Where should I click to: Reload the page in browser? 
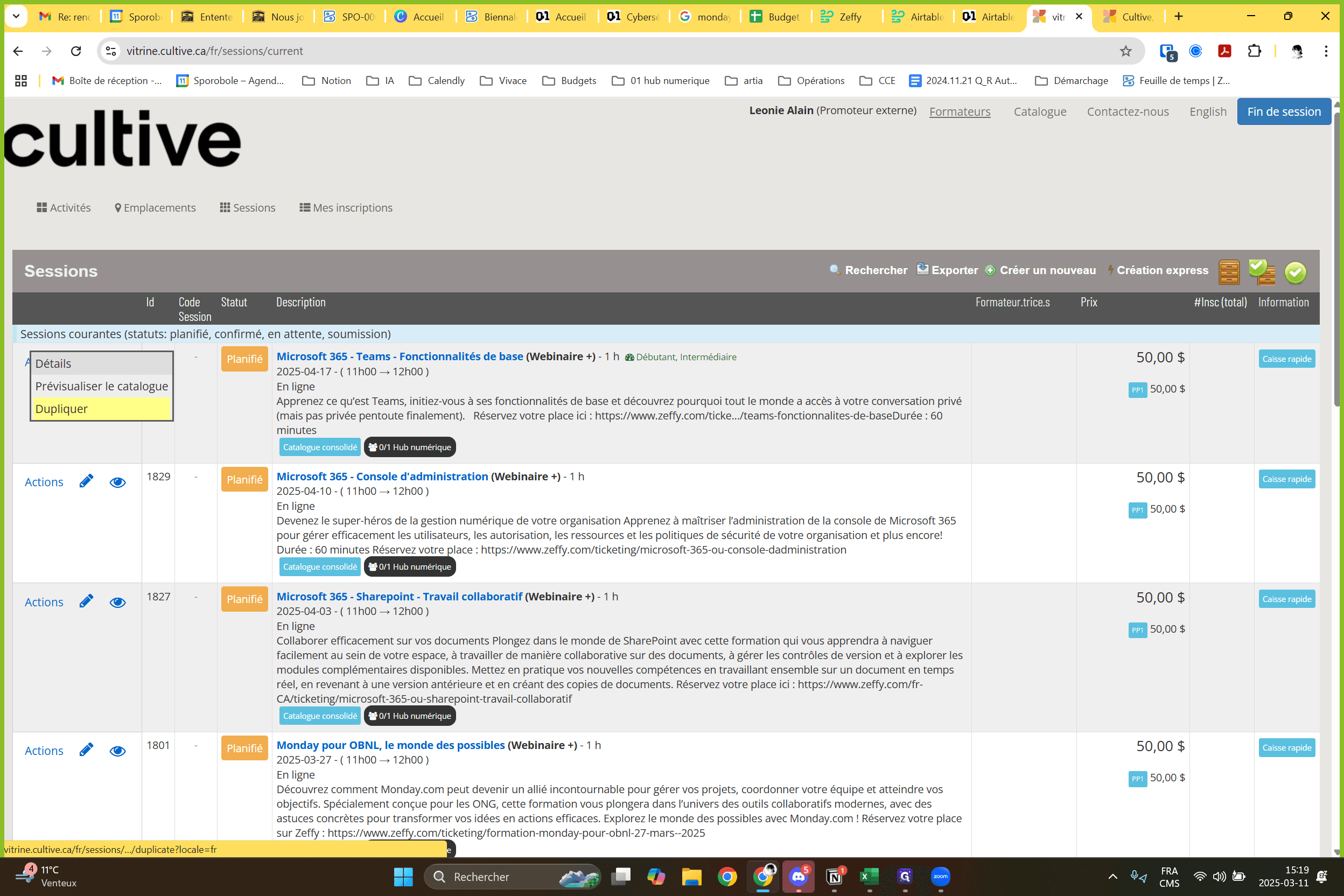click(75, 51)
